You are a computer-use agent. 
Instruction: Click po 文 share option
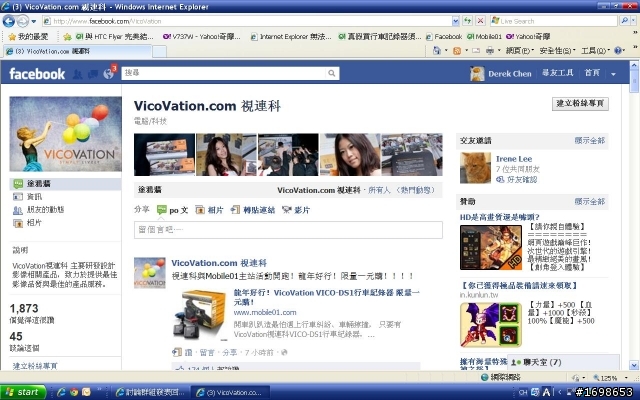point(172,210)
